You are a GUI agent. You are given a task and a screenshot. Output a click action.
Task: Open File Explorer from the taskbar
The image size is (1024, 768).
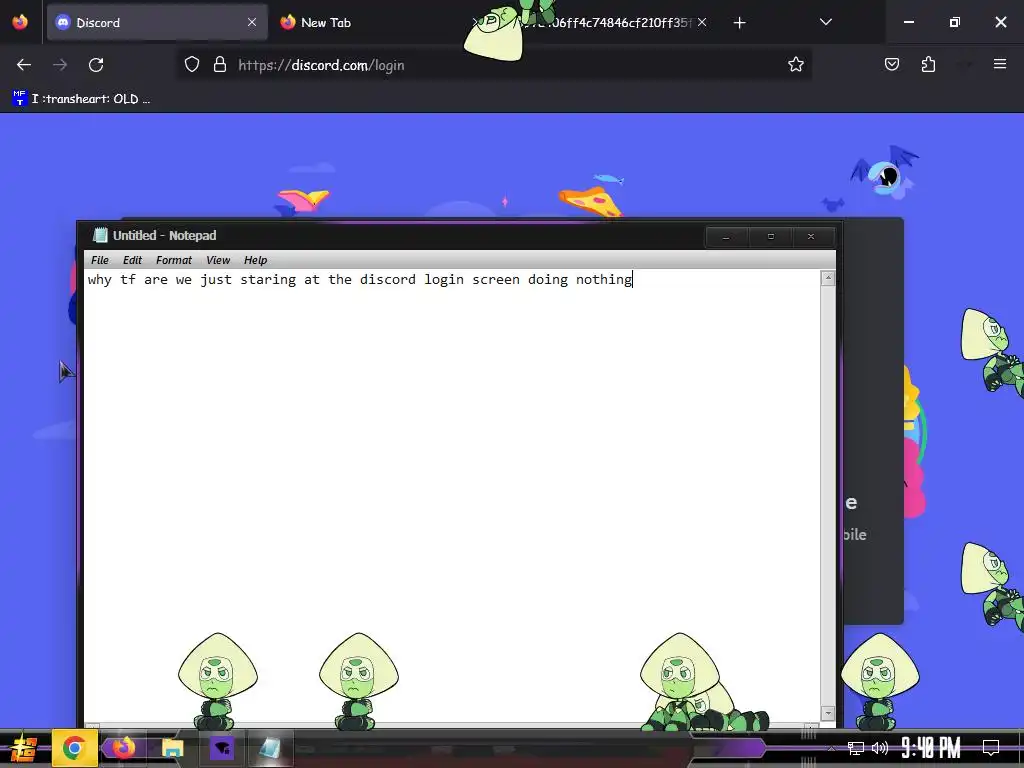172,748
